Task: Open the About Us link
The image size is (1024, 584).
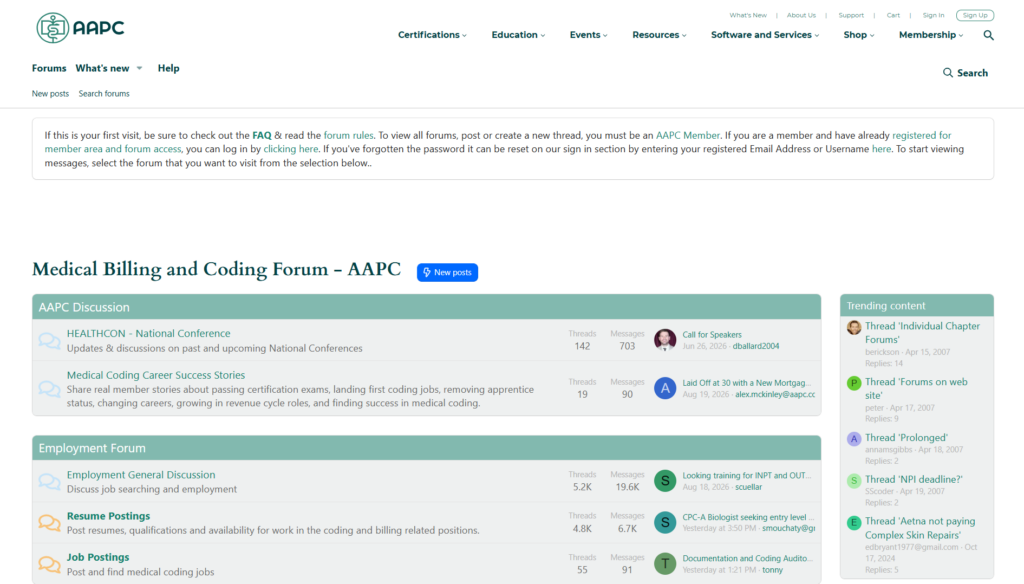Action: (801, 15)
